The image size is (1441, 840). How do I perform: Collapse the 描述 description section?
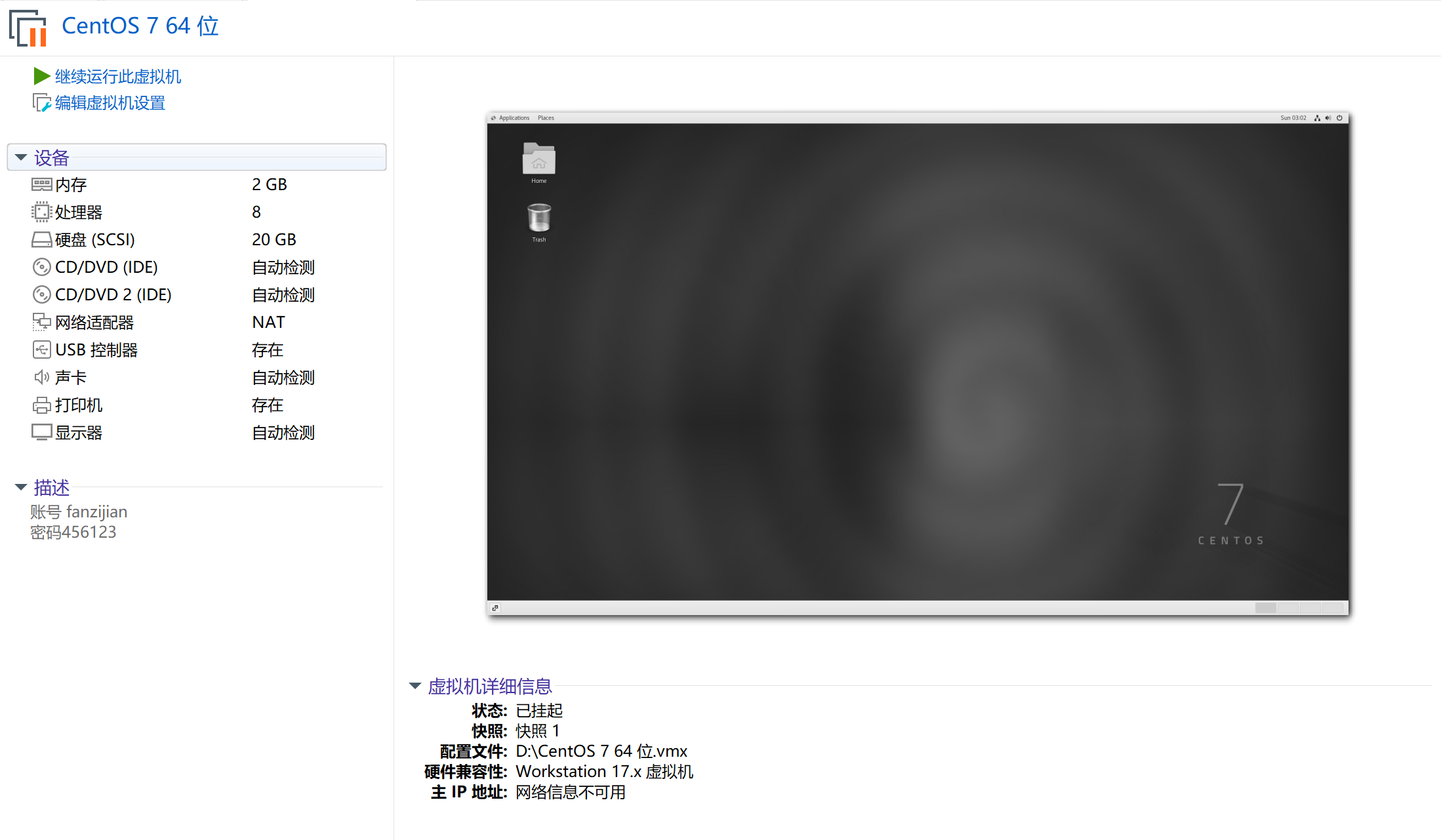click(21, 487)
